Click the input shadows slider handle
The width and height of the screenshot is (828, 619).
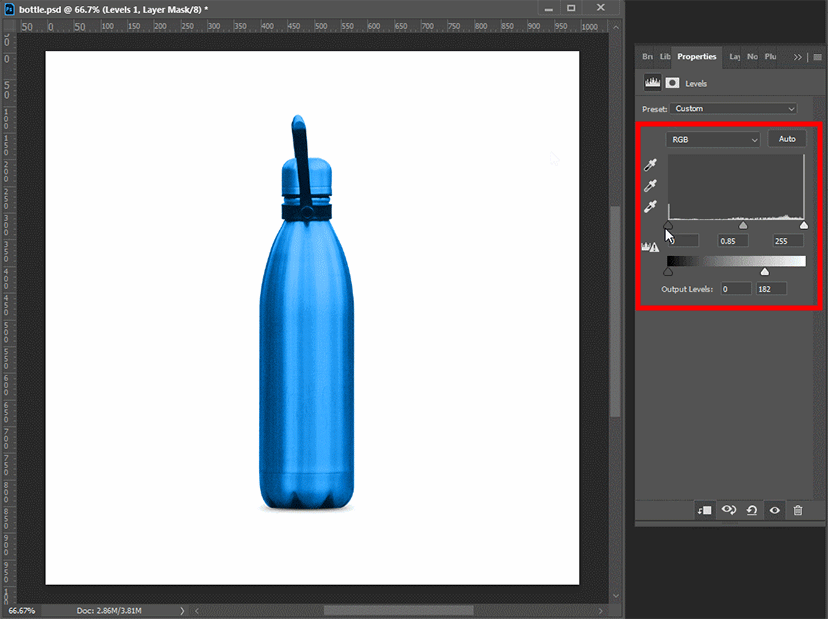(668, 225)
